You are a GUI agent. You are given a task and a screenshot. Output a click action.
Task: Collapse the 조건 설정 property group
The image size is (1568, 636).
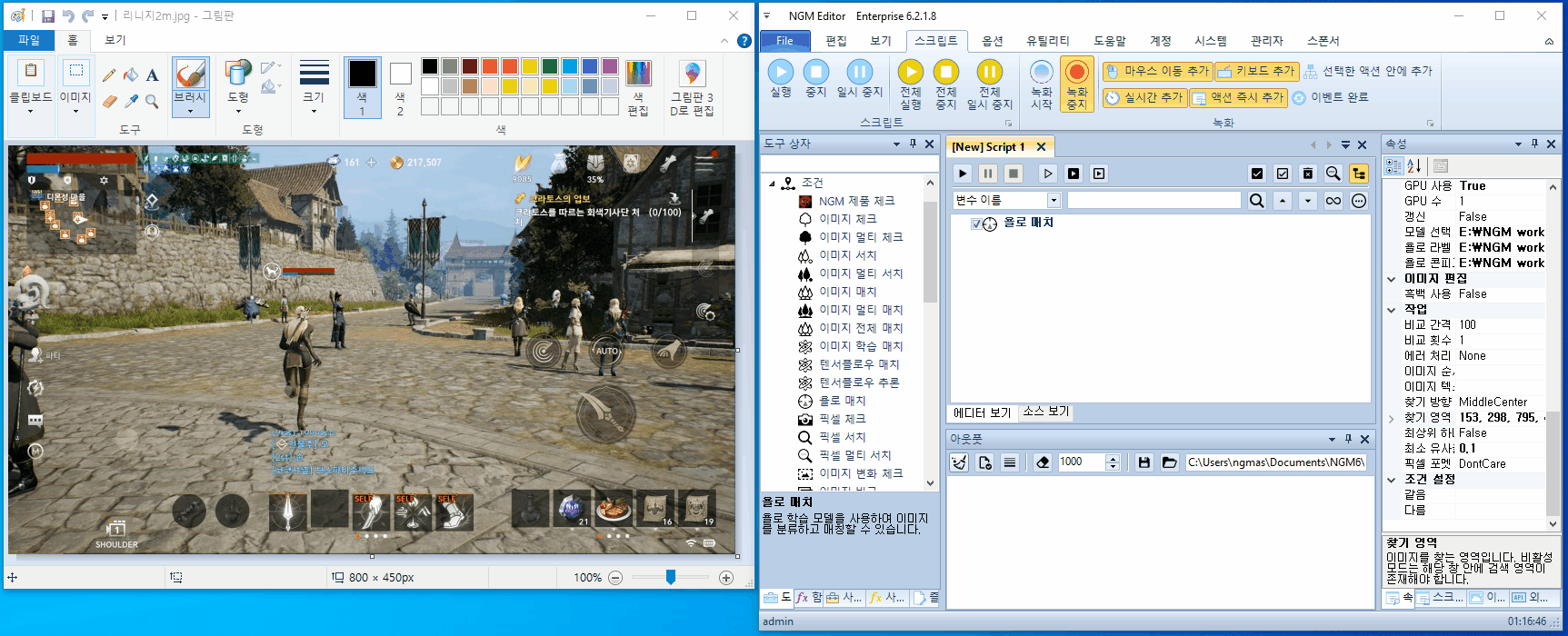[1392, 480]
